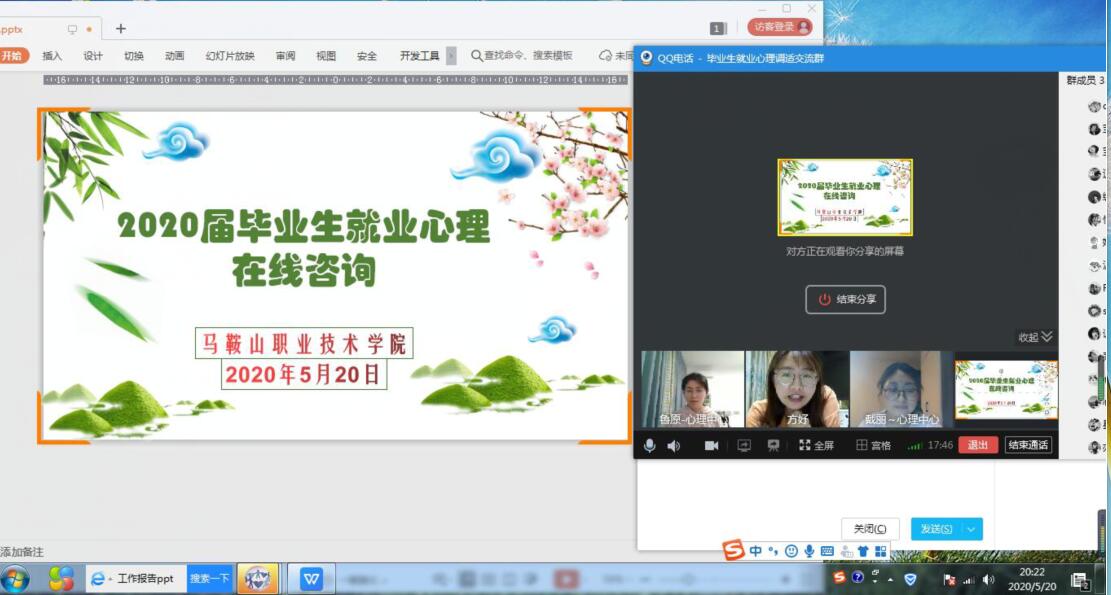Click 结束分享 to stop screen sharing
Viewport: 1111px width, 595px height.
845,300
